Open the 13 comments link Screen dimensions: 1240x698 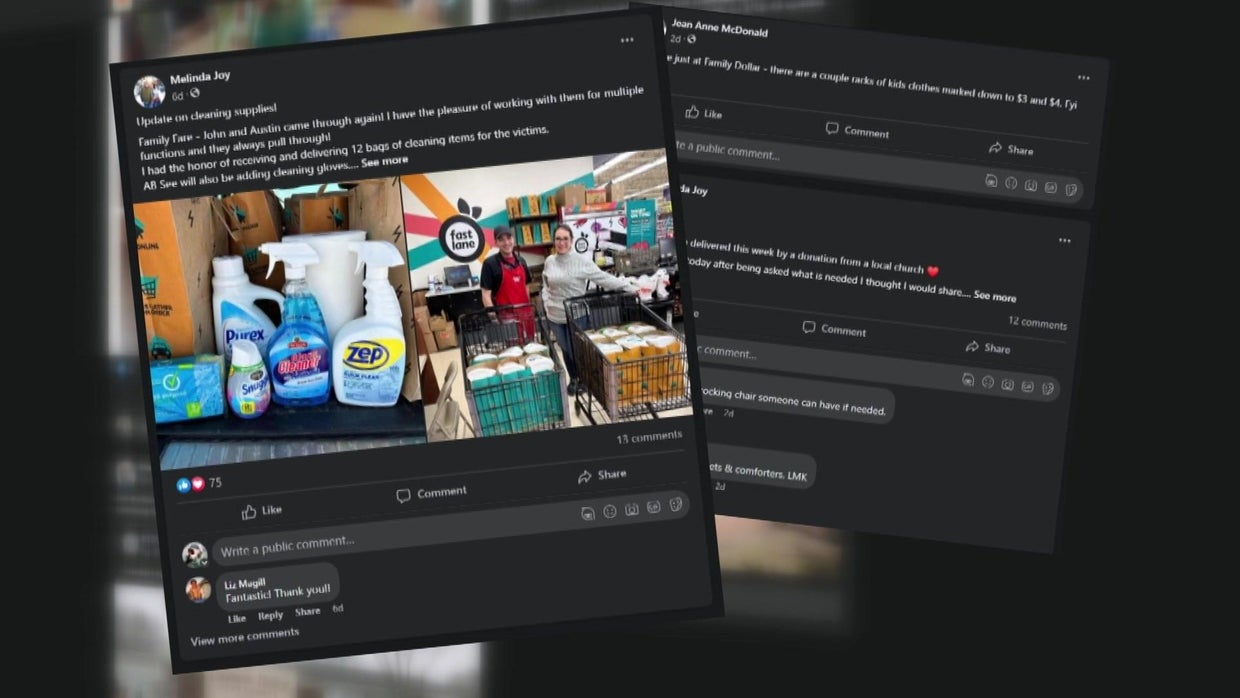(649, 436)
